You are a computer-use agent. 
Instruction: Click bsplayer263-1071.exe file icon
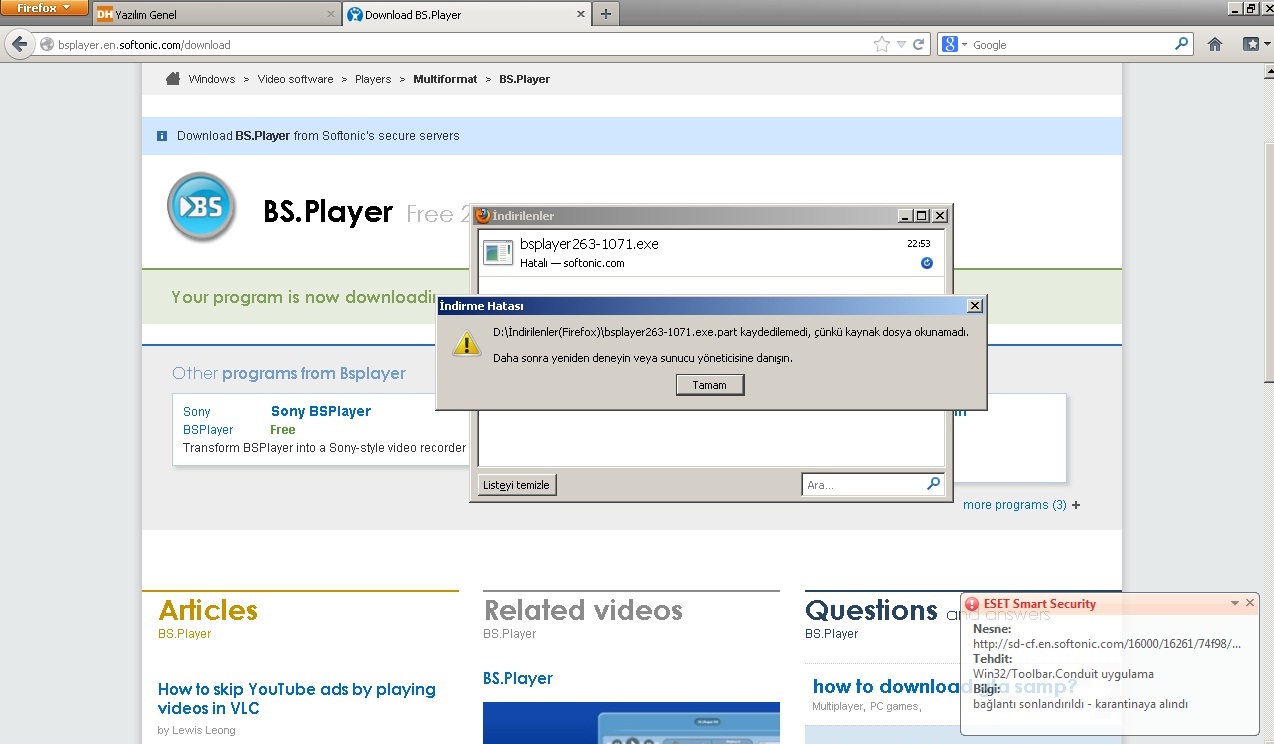(498, 253)
